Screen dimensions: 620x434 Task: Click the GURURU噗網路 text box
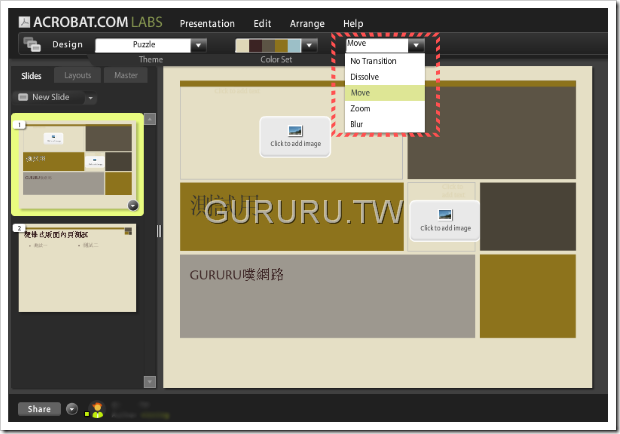coord(327,296)
